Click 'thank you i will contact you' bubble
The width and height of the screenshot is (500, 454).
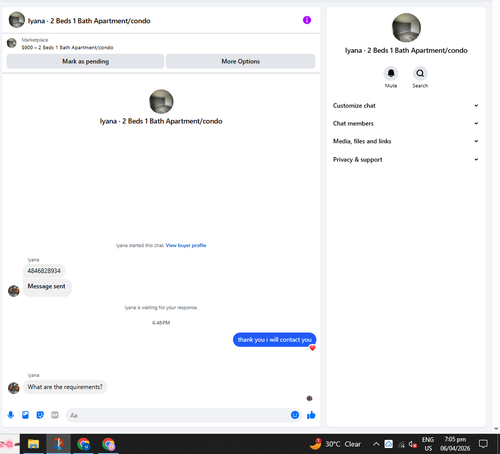pos(274,340)
